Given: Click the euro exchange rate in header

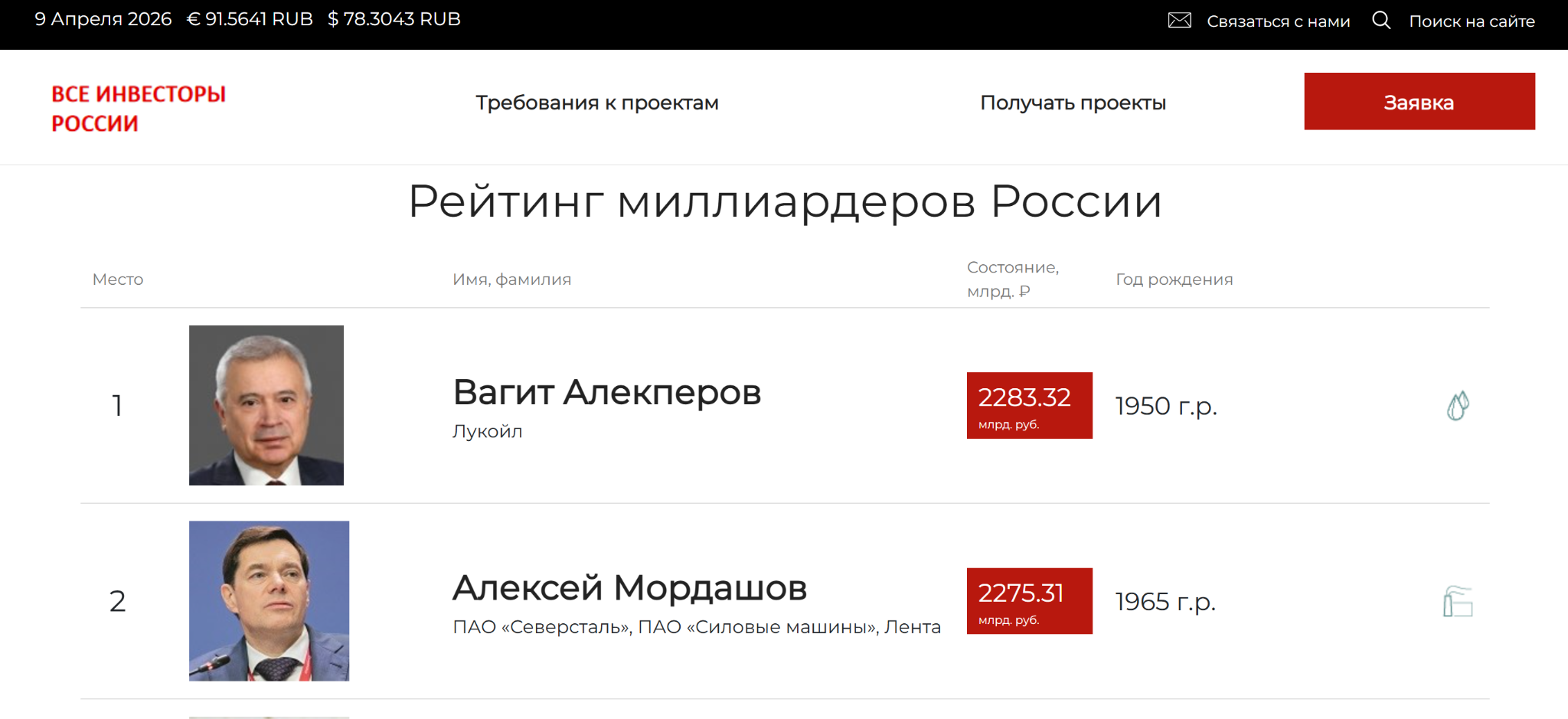Looking at the screenshot, I should (x=250, y=19).
